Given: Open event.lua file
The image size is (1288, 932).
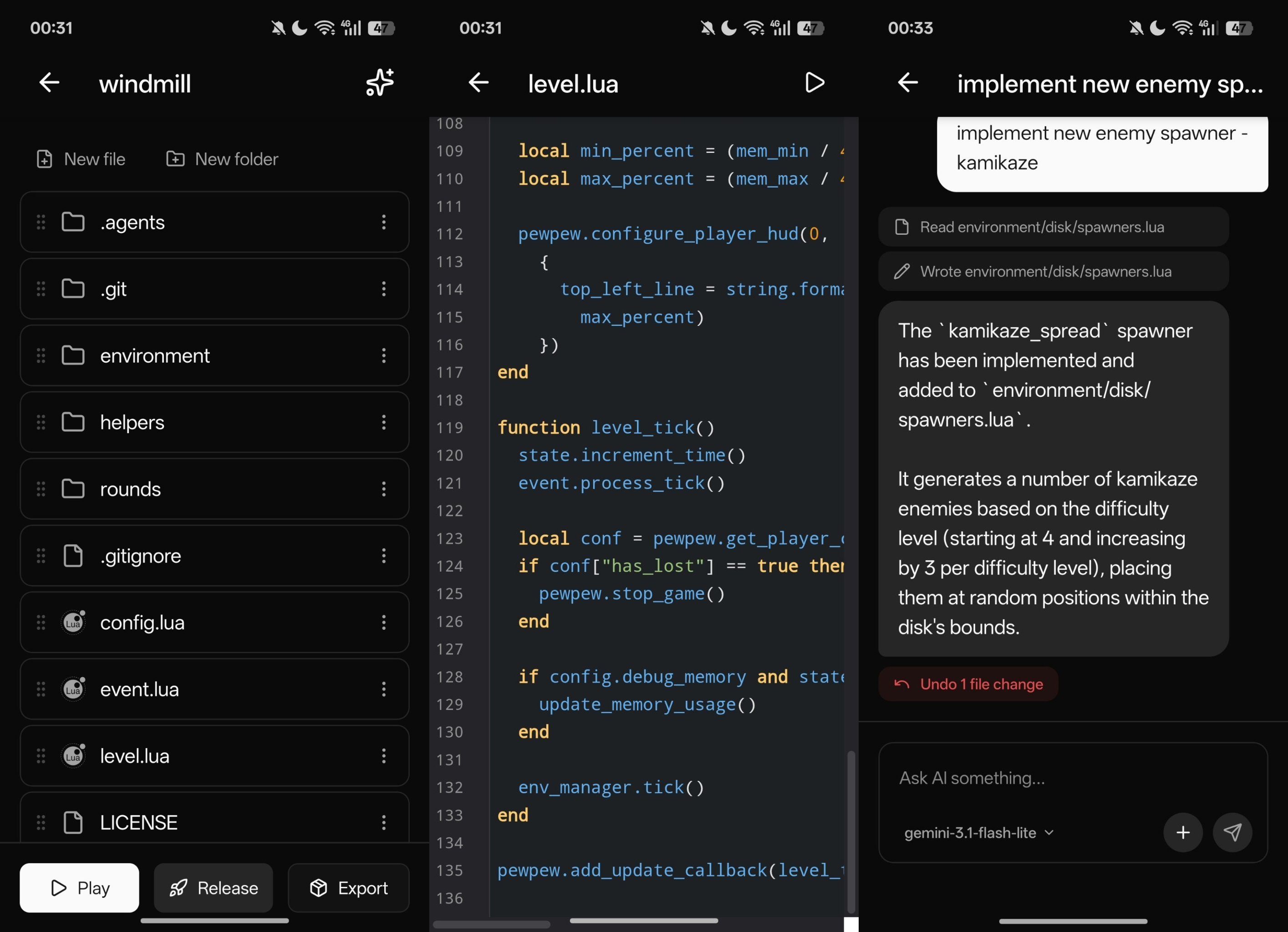Looking at the screenshot, I should 215,689.
